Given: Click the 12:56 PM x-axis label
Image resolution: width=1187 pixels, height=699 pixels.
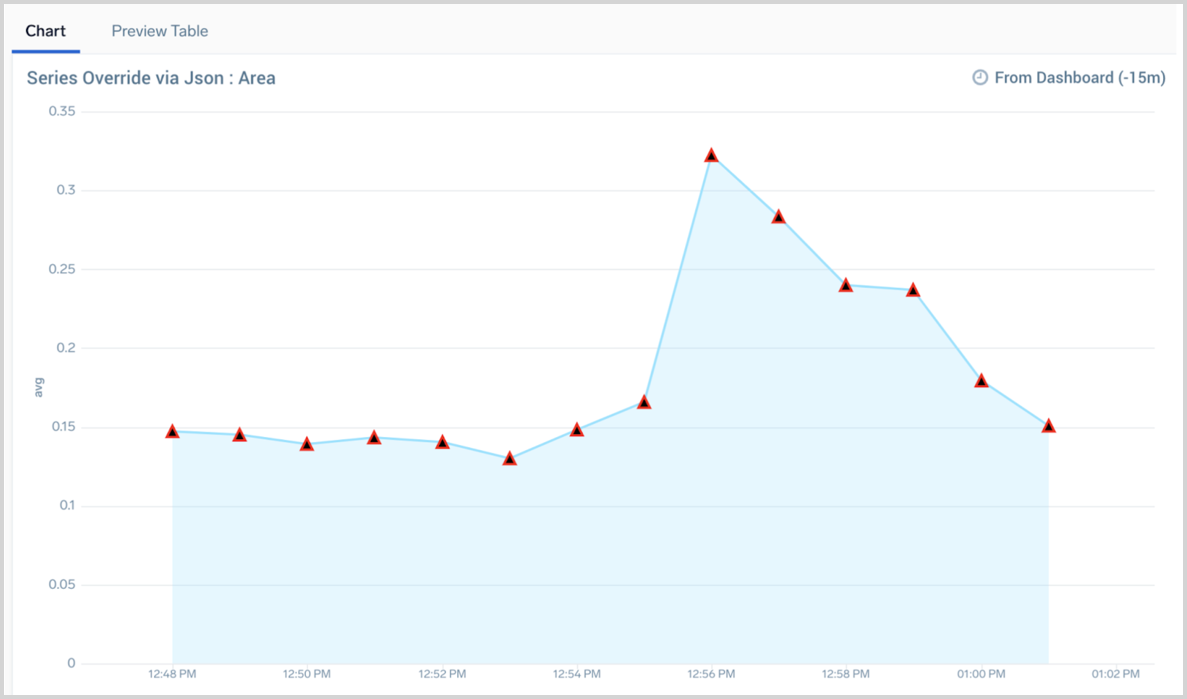Looking at the screenshot, I should point(711,674).
